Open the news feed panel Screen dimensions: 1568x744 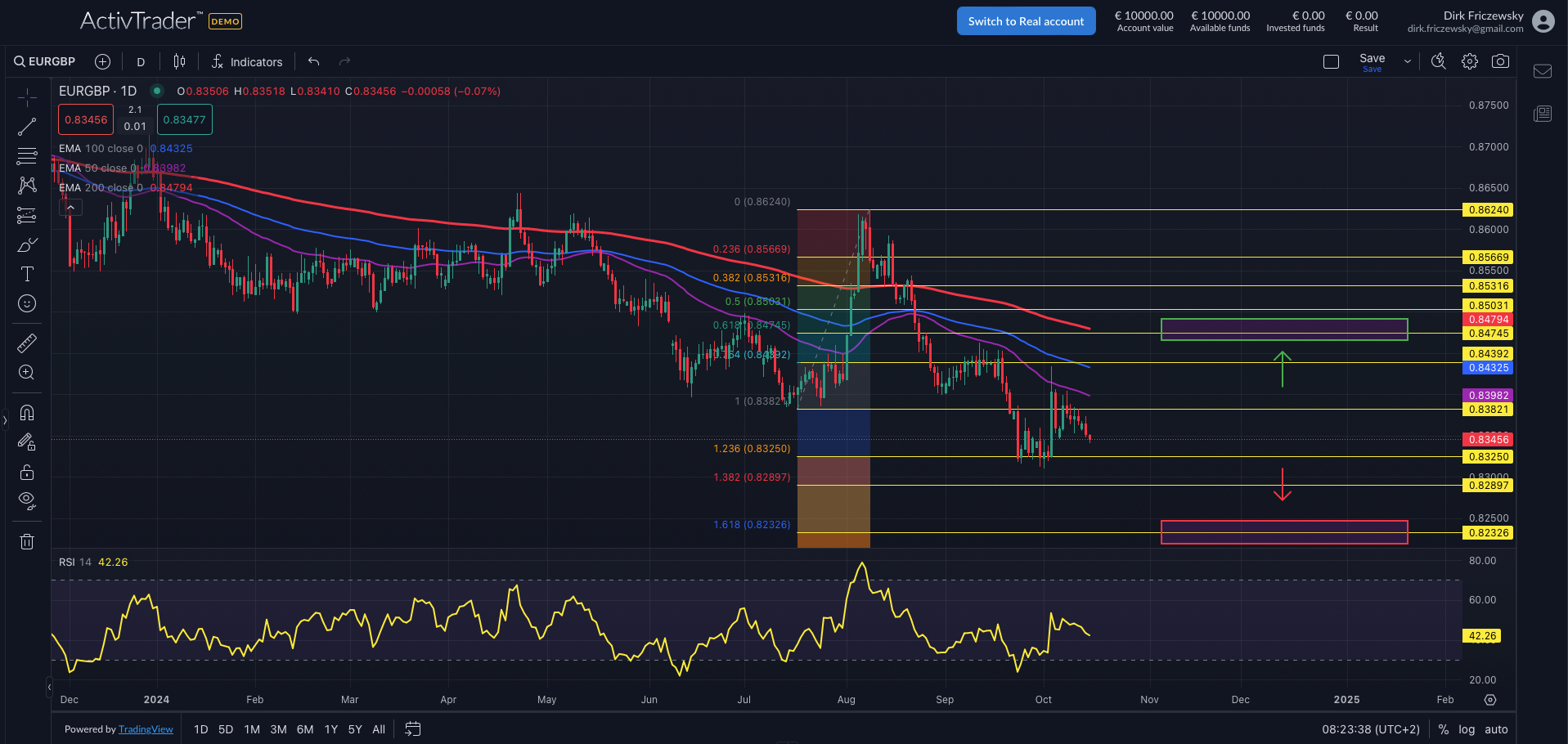[1543, 114]
